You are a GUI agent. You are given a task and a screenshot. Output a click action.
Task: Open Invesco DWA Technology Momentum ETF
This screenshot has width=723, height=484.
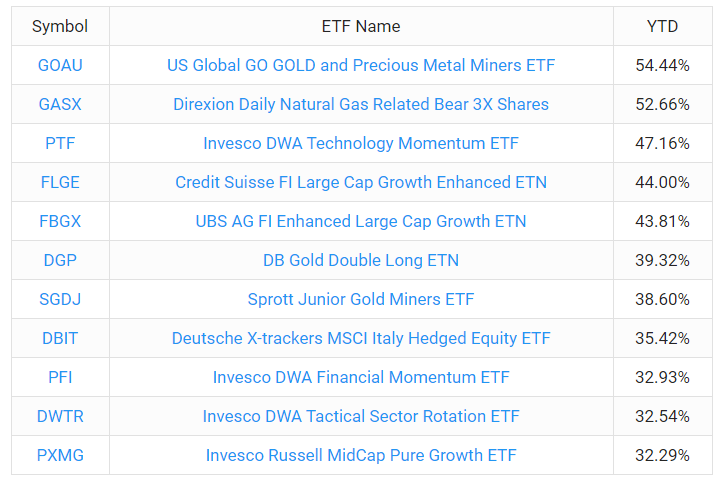(361, 143)
